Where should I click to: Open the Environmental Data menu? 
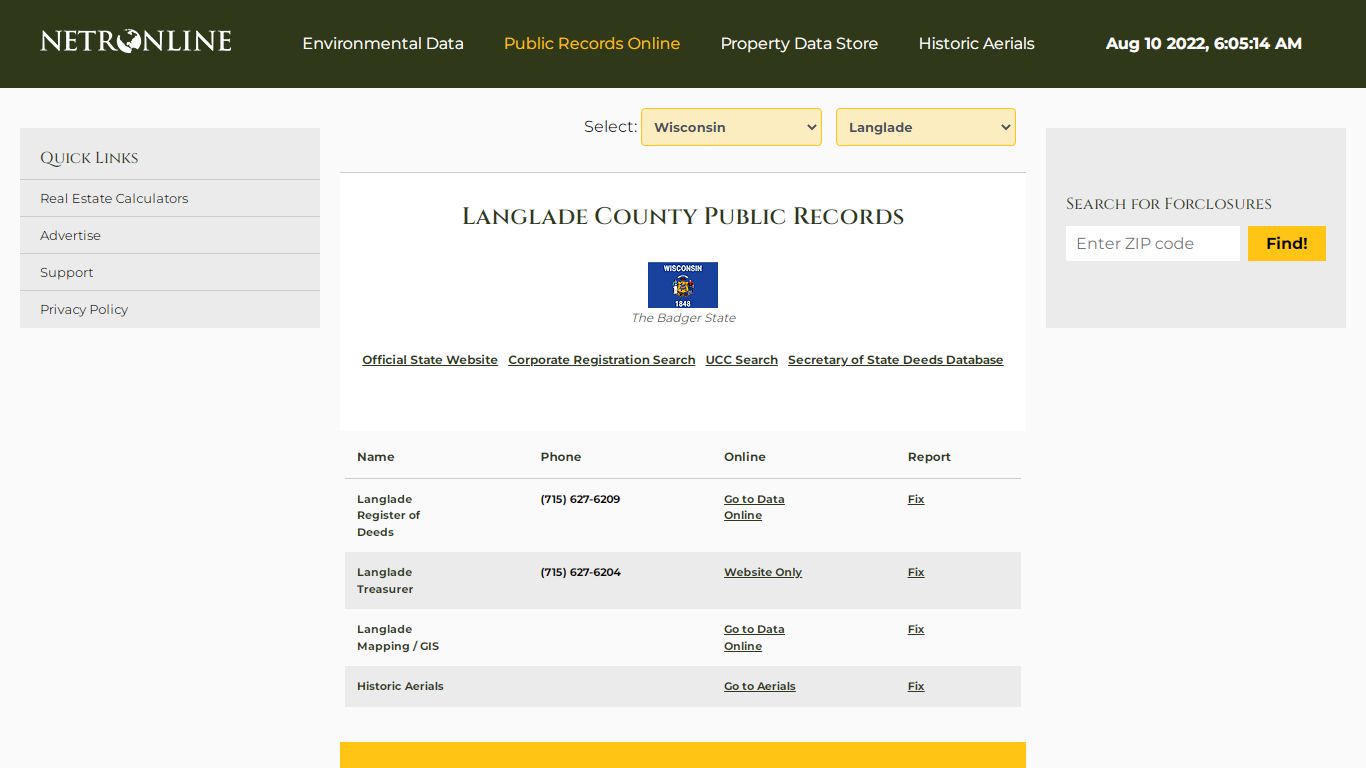[x=383, y=43]
